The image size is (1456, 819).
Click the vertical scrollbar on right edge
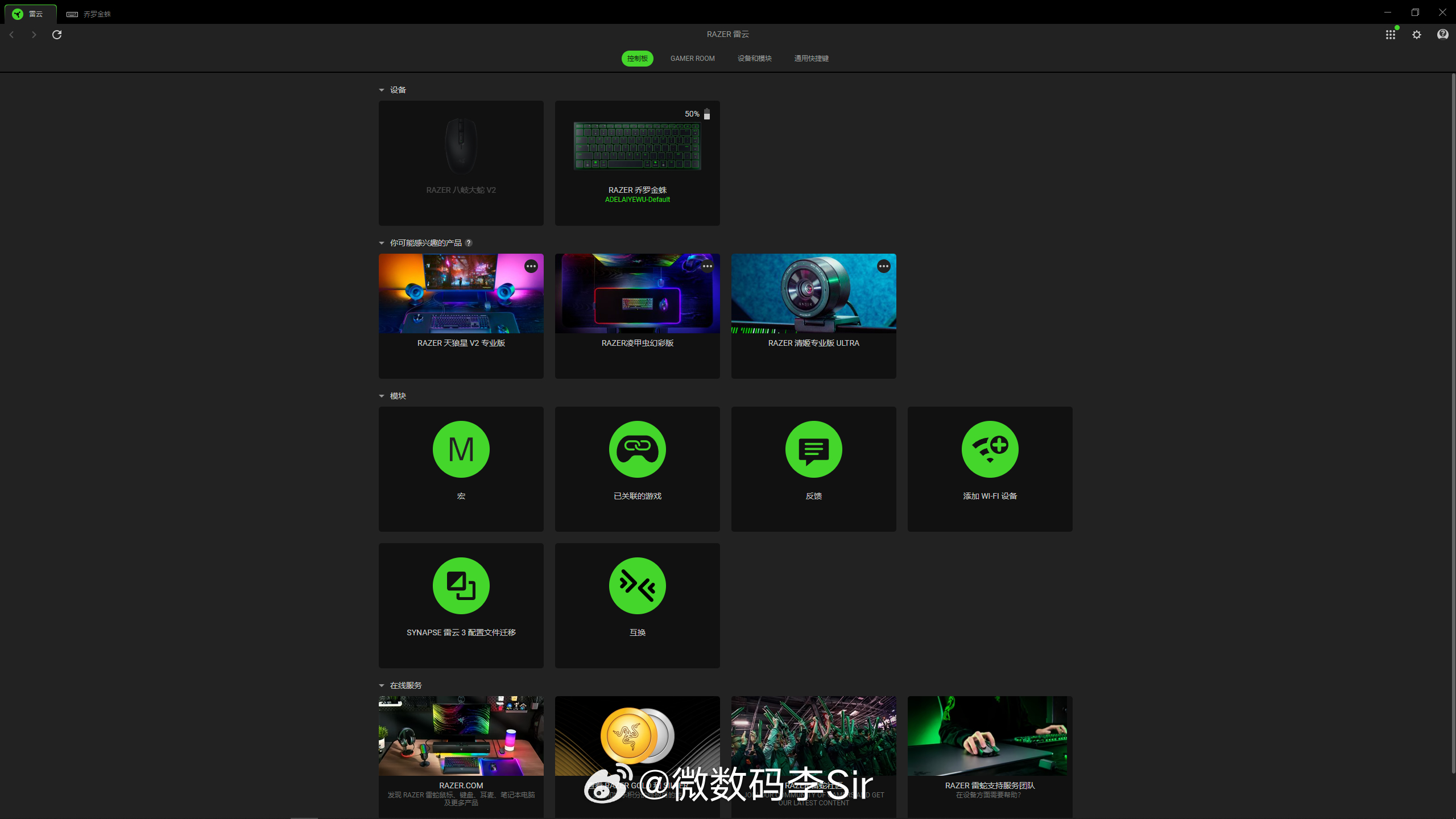pyautogui.click(x=1453, y=424)
